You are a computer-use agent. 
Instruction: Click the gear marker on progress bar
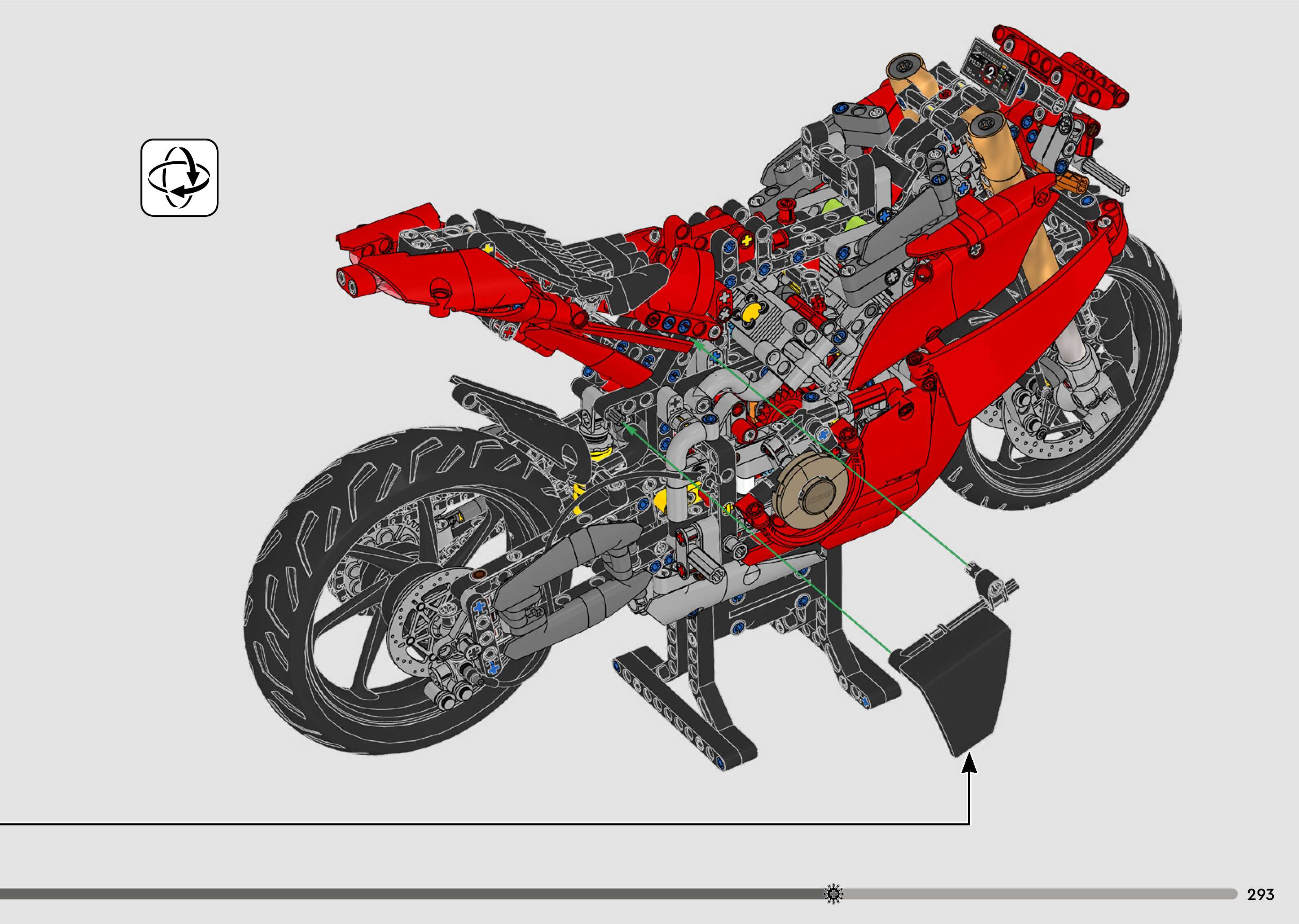tap(834, 894)
